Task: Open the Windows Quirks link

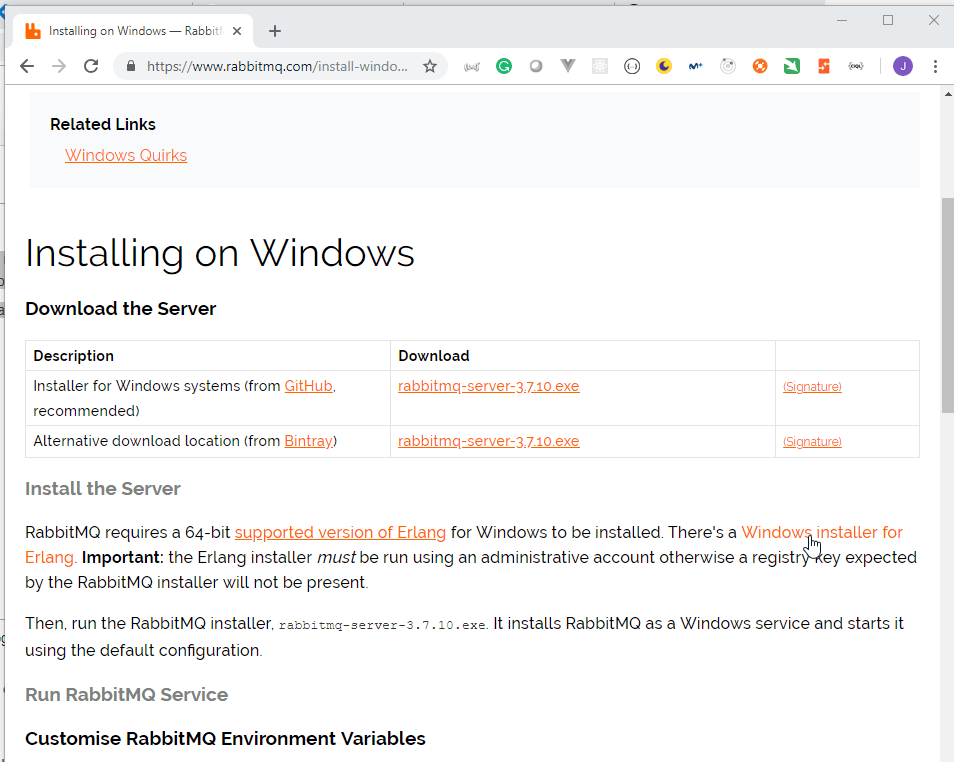Action: click(126, 155)
